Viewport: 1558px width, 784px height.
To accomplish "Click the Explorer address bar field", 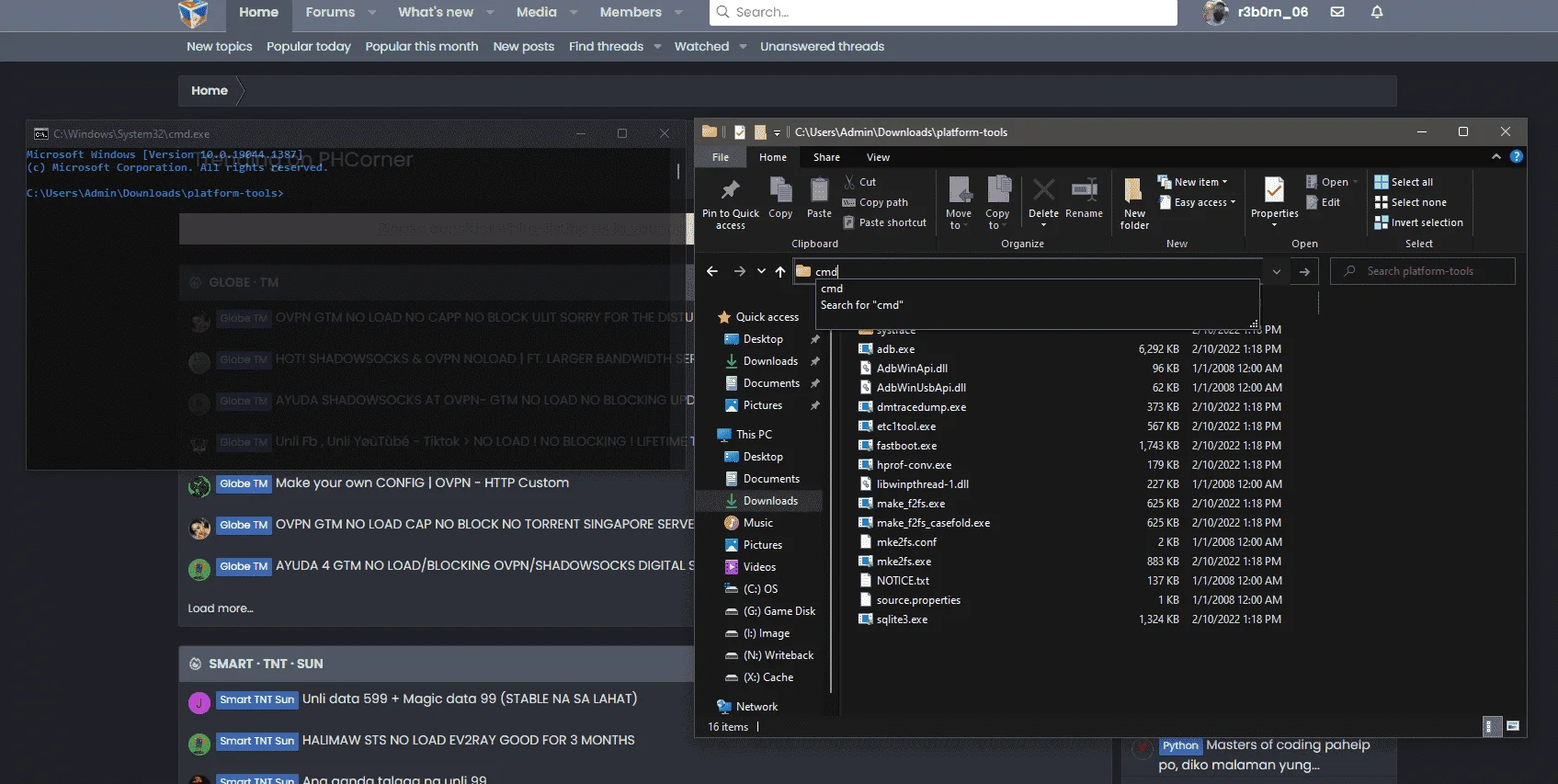I will (x=1028, y=271).
